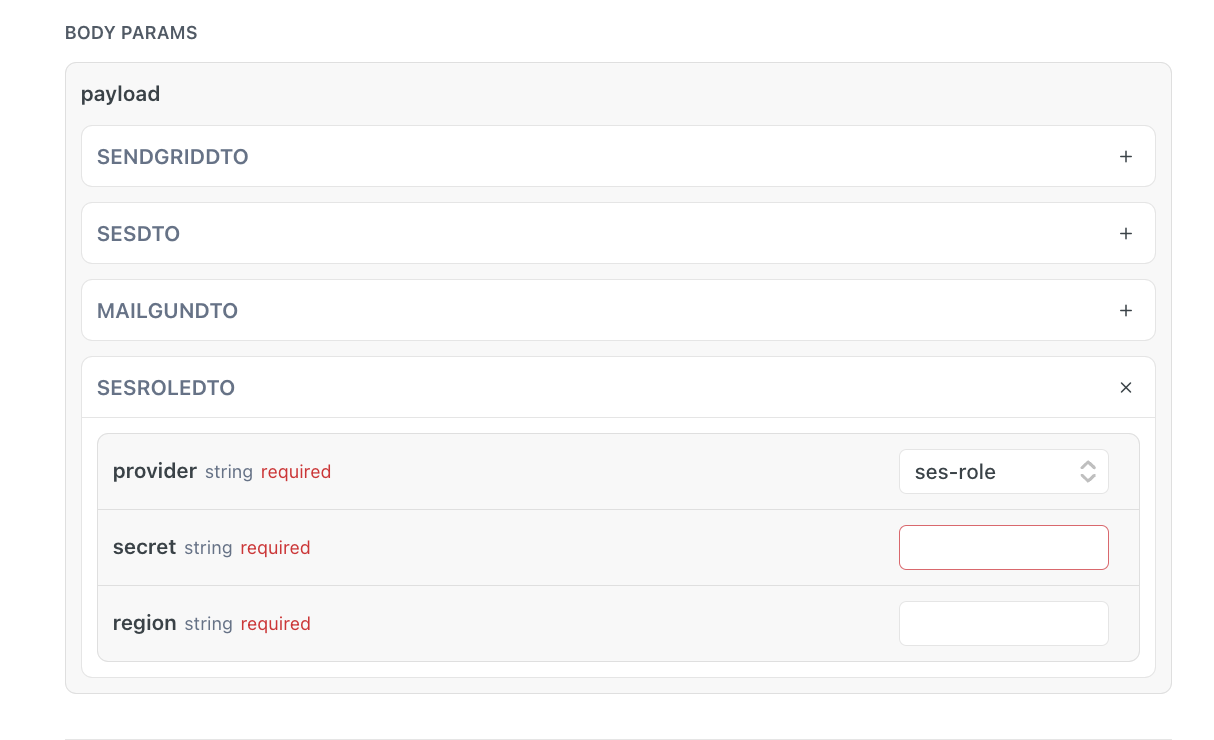Collapse SESROLEDTO with the X icon
The width and height of the screenshot is (1214, 740).
click(x=1126, y=388)
